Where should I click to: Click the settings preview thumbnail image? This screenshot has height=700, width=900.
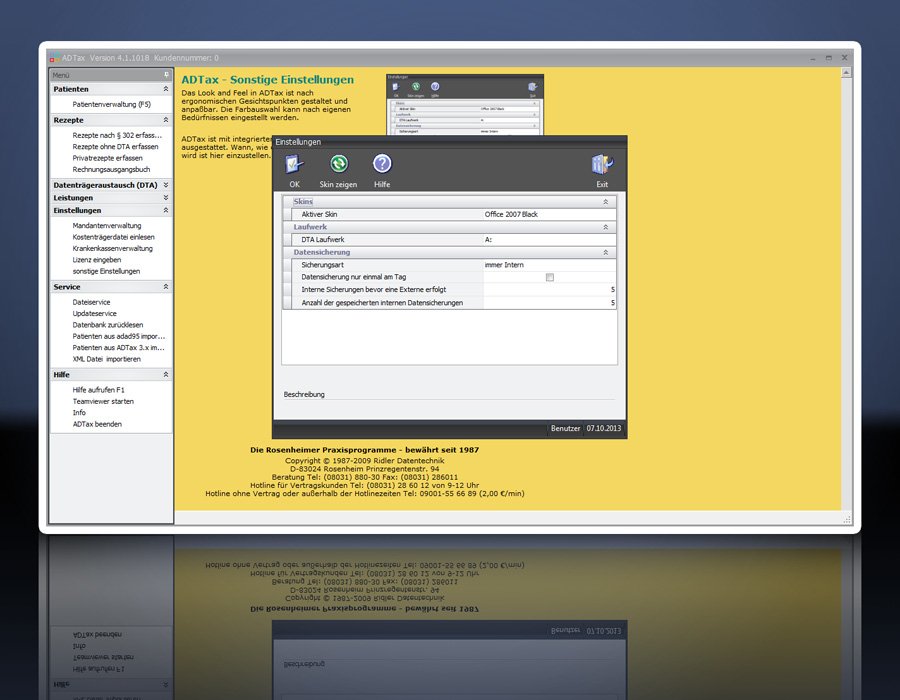coord(465,105)
